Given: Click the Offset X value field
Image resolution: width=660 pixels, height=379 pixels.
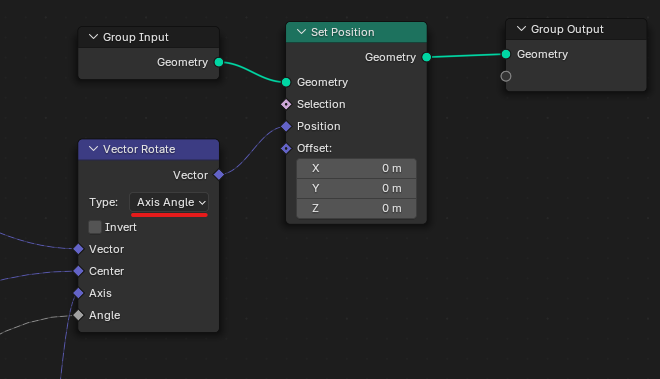Looking at the screenshot, I should (357, 168).
